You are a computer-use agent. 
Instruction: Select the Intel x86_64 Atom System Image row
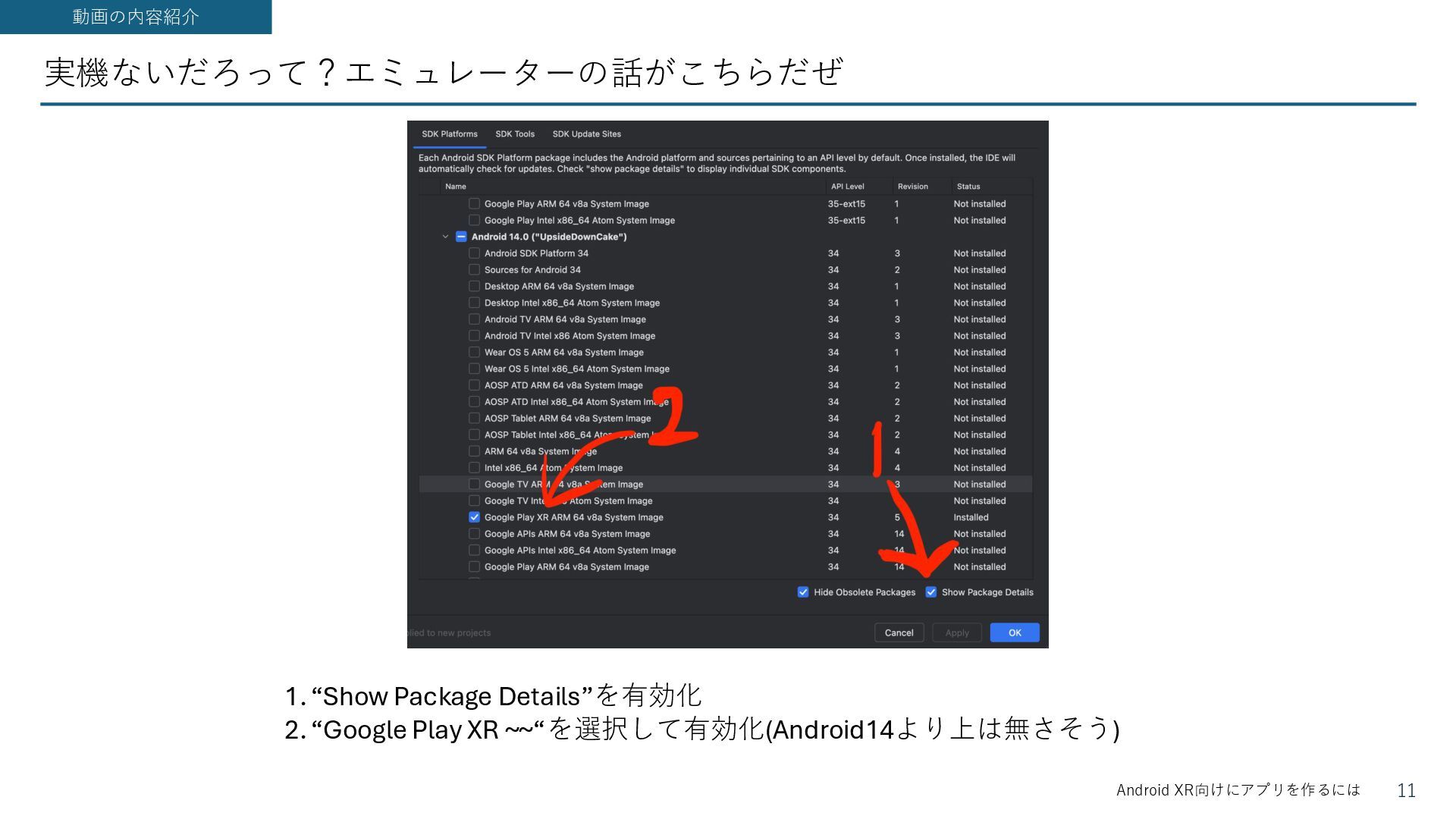click(x=726, y=468)
